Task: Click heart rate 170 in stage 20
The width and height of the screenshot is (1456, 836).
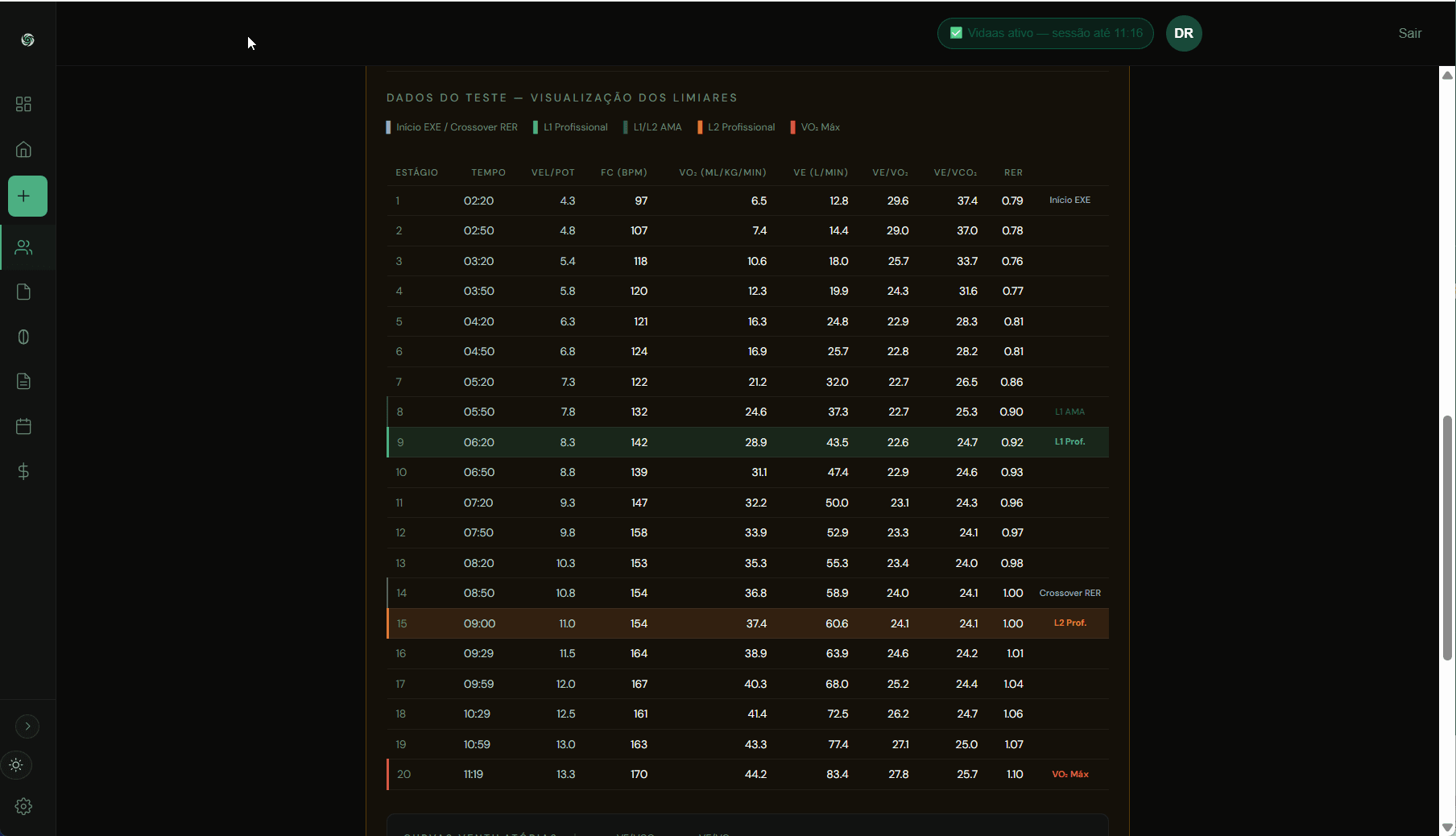Action: [x=639, y=774]
